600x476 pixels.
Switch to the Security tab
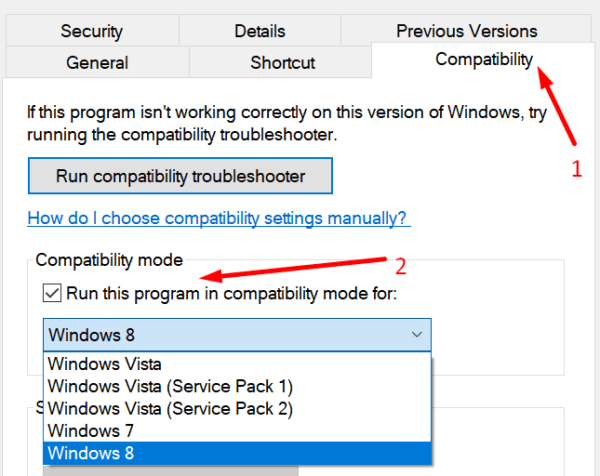coord(91,31)
